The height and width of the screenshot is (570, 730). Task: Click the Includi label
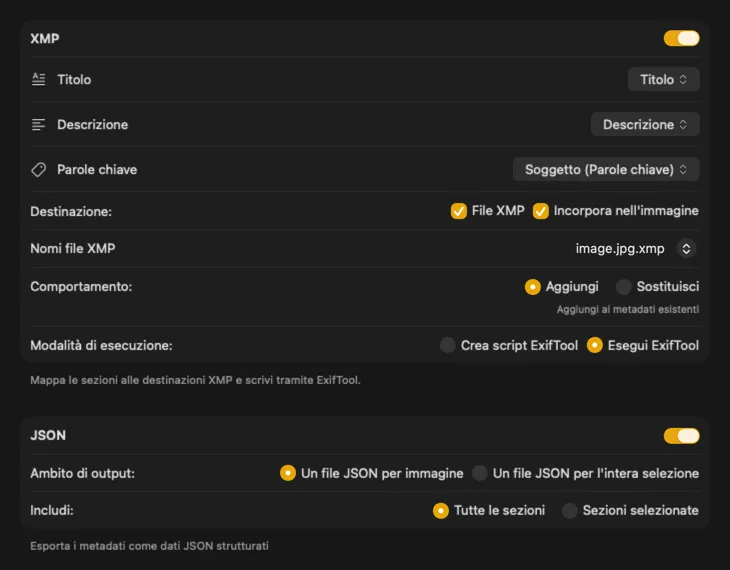(x=52, y=510)
